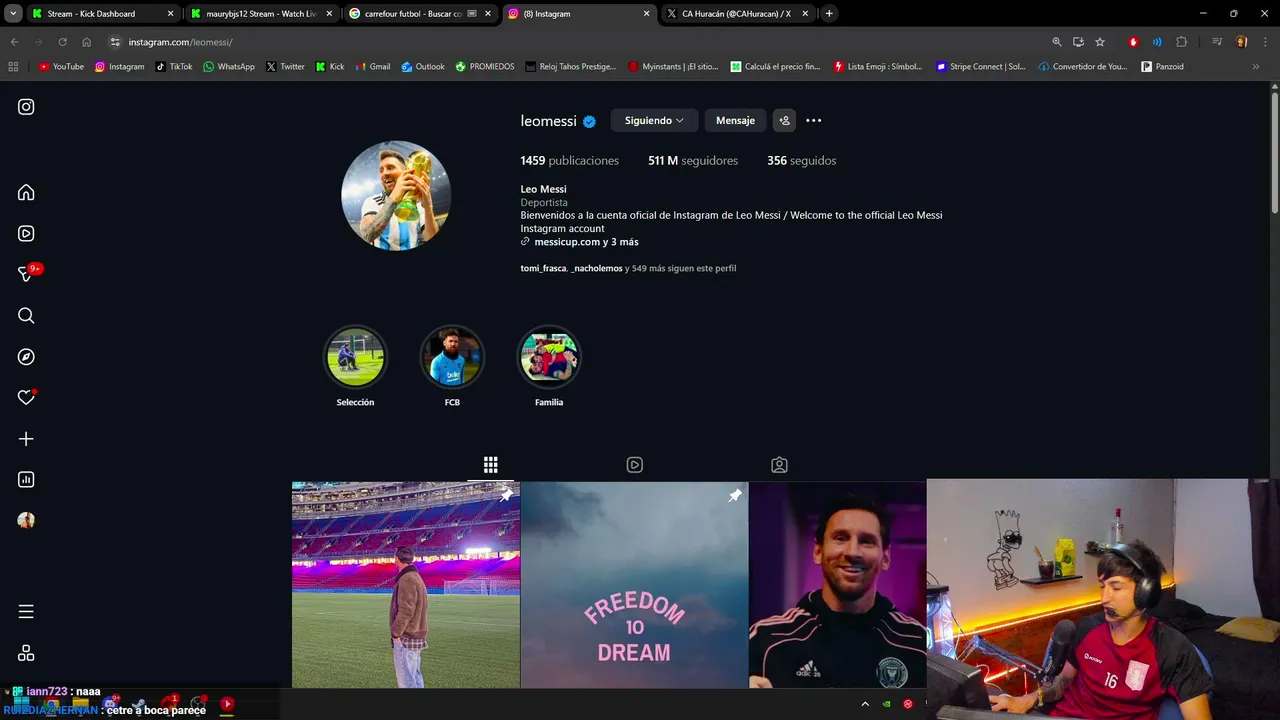This screenshot has height=720, width=1280.
Task: Open the Dashboard insights chart icon
Action: [26, 480]
